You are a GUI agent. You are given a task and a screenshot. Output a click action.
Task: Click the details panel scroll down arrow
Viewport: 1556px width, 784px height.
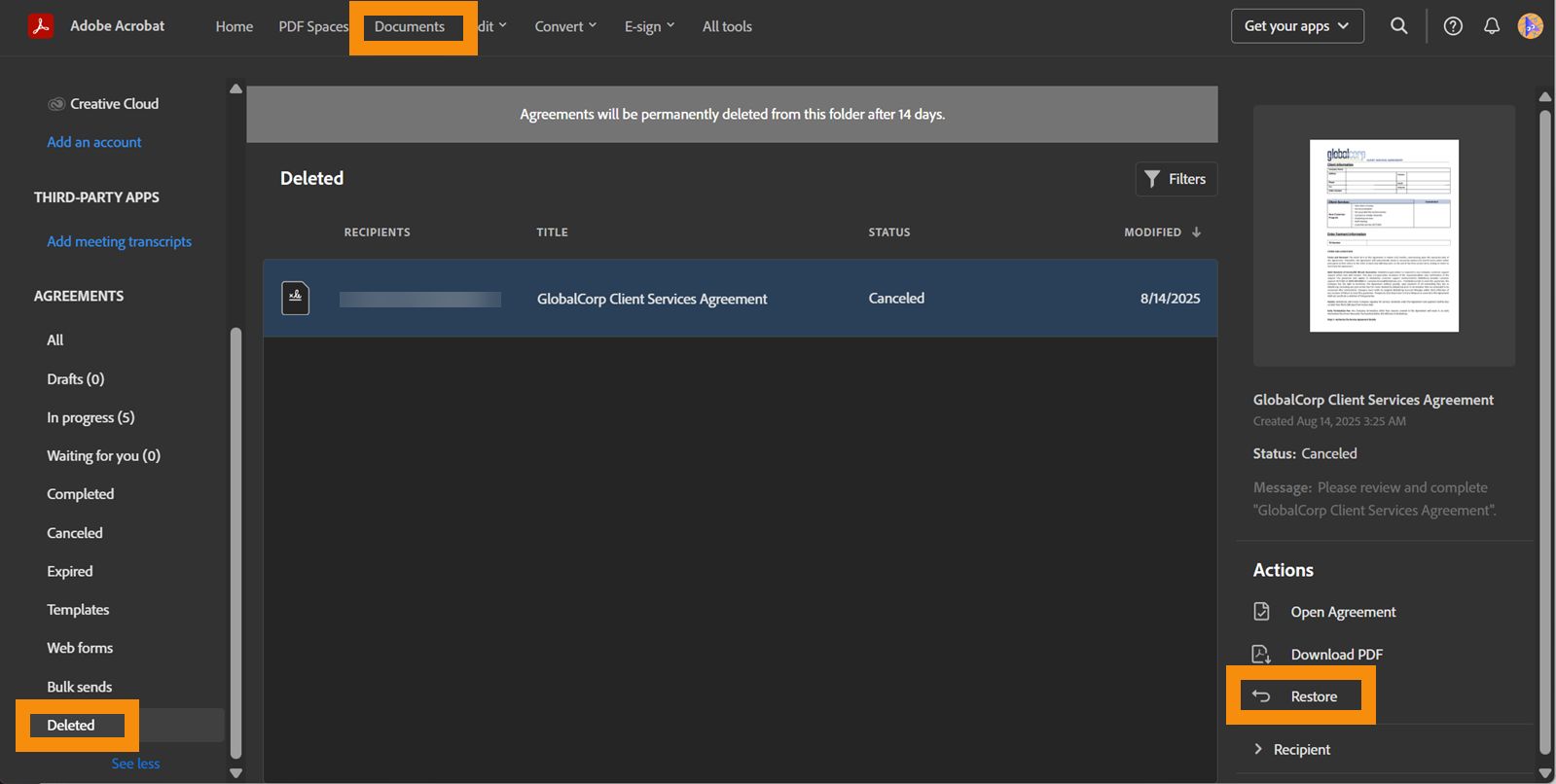coord(1545,773)
